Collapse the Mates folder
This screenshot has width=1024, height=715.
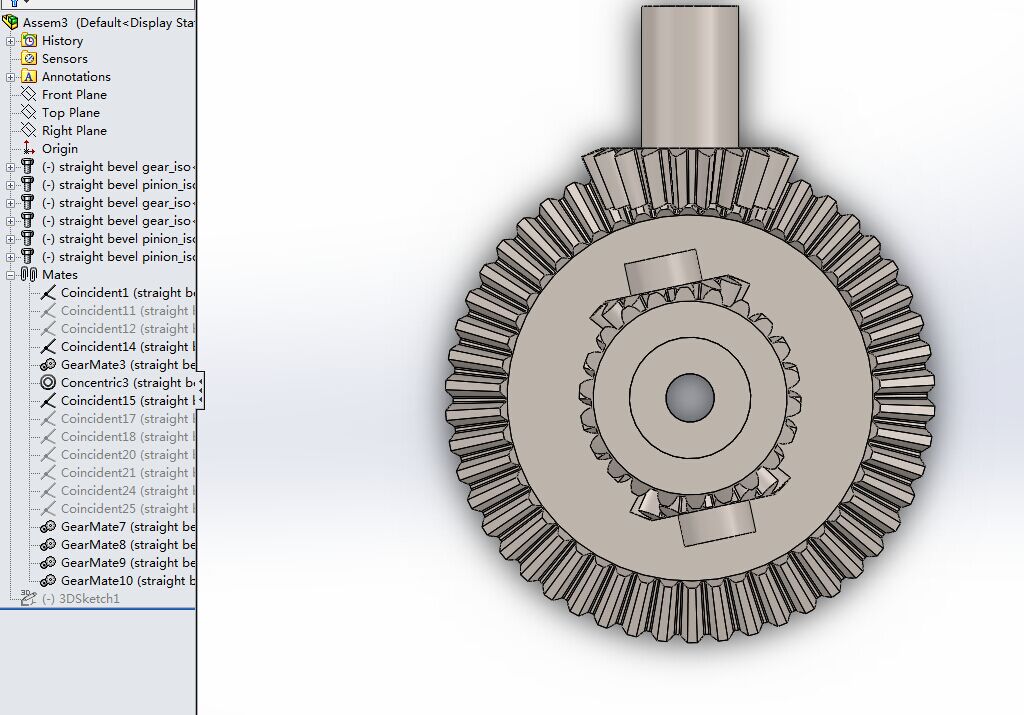pyautogui.click(x=10, y=275)
